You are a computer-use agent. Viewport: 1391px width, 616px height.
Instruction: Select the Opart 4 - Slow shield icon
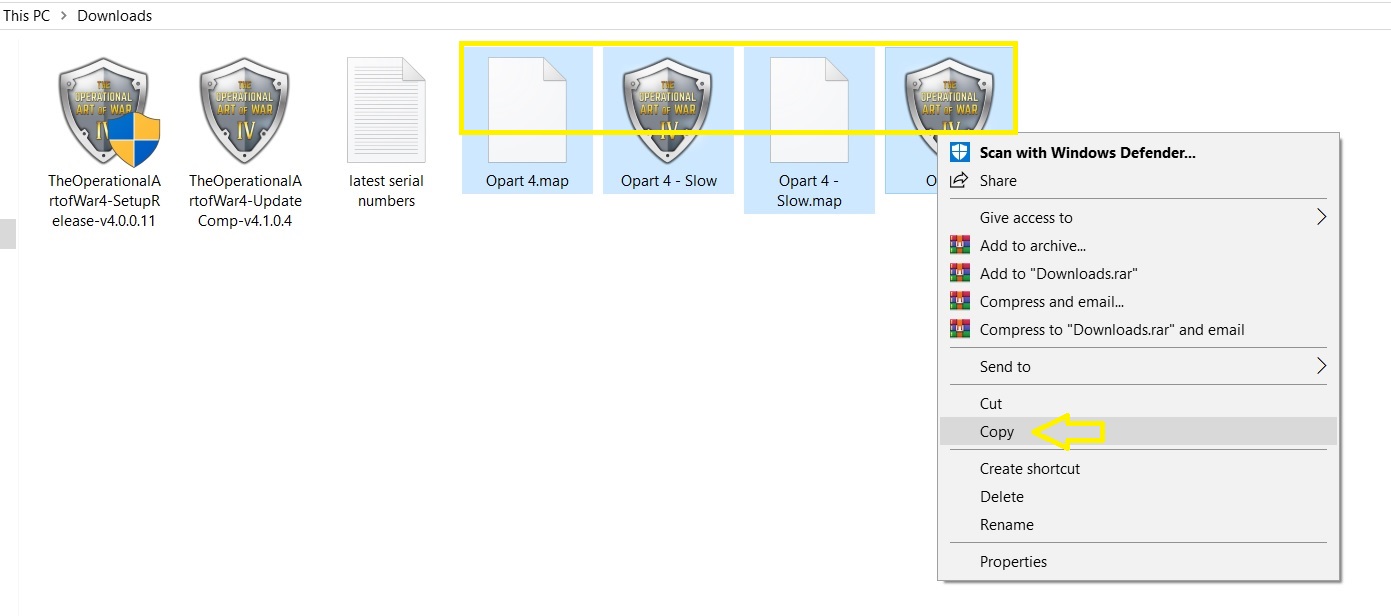tap(669, 111)
